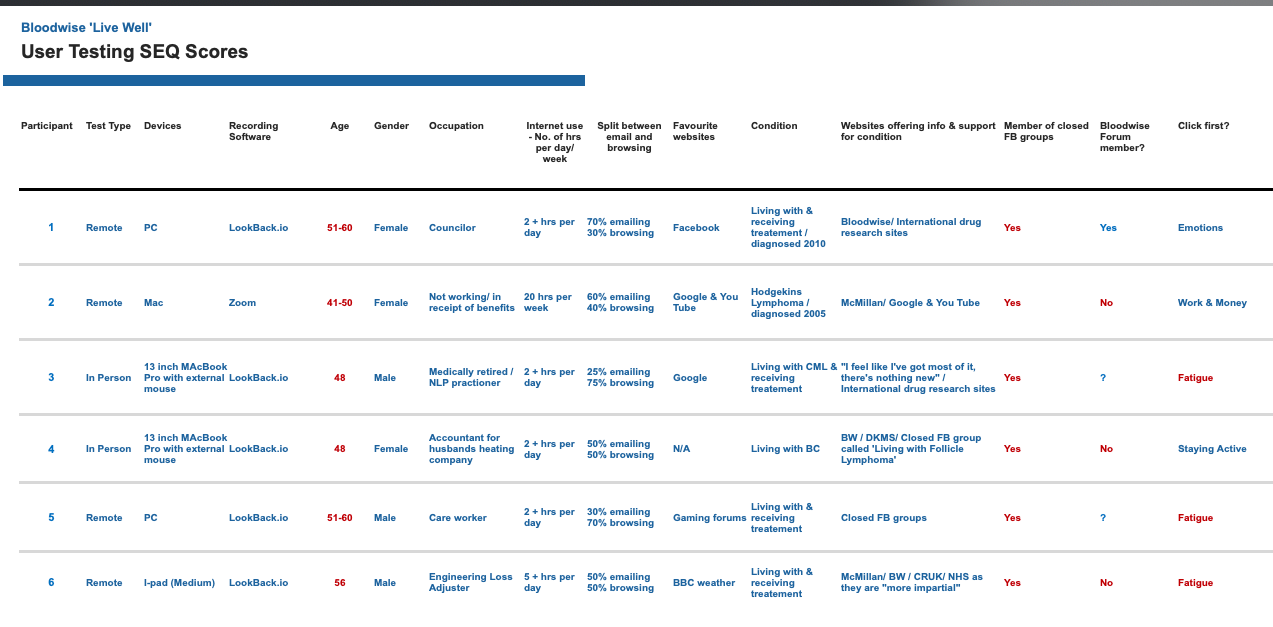Click "Websites offering info & support" header
1273x627 pixels.
pyautogui.click(x=918, y=131)
